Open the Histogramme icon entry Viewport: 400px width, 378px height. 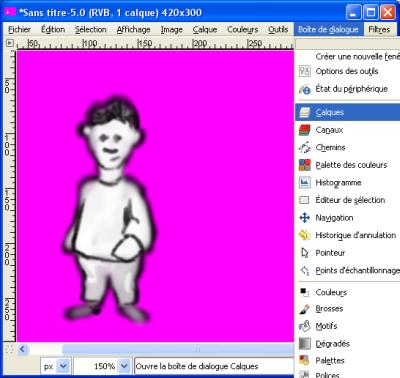click(x=304, y=183)
